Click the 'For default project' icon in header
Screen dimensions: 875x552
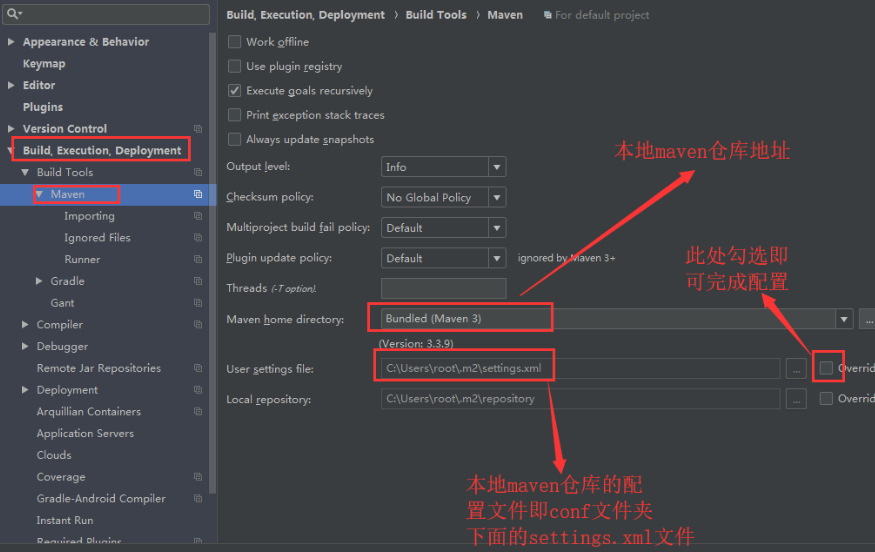tap(547, 15)
